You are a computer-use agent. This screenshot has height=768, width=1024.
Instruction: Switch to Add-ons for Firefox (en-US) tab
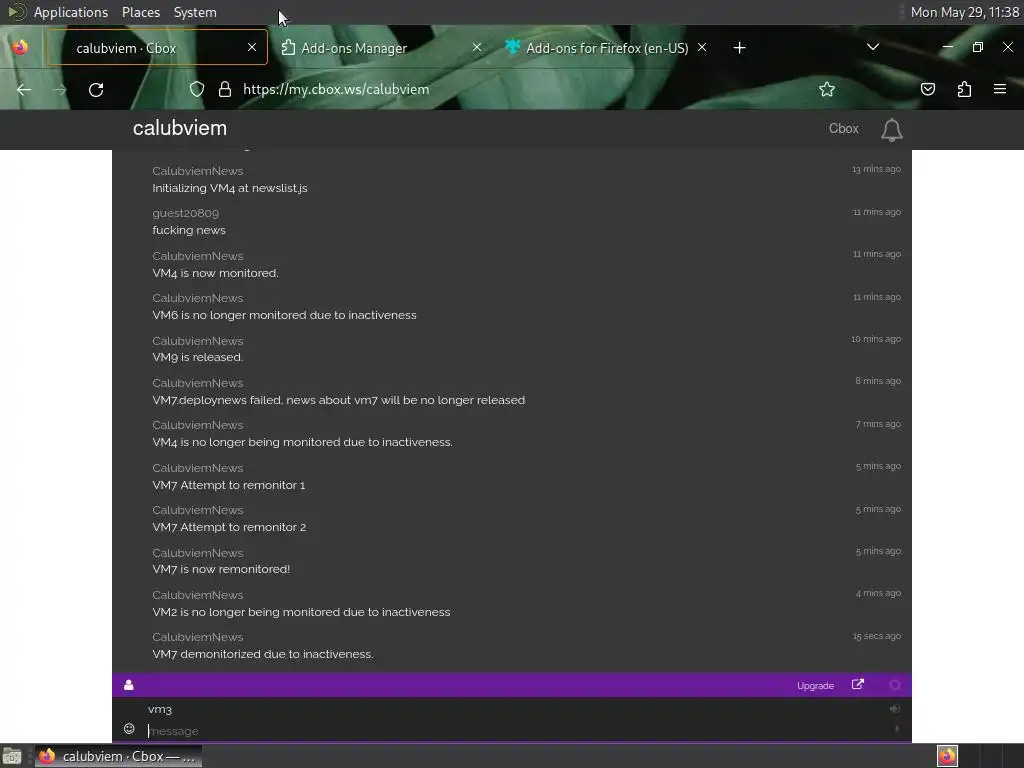point(607,48)
